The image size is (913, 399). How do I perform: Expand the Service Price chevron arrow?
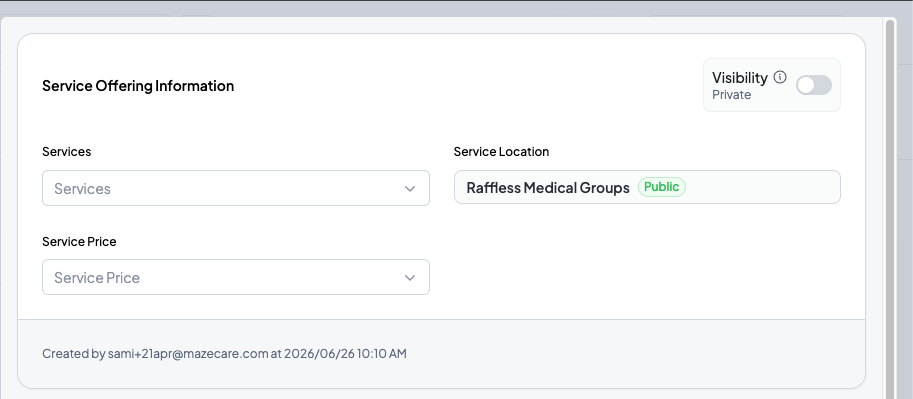(410, 278)
